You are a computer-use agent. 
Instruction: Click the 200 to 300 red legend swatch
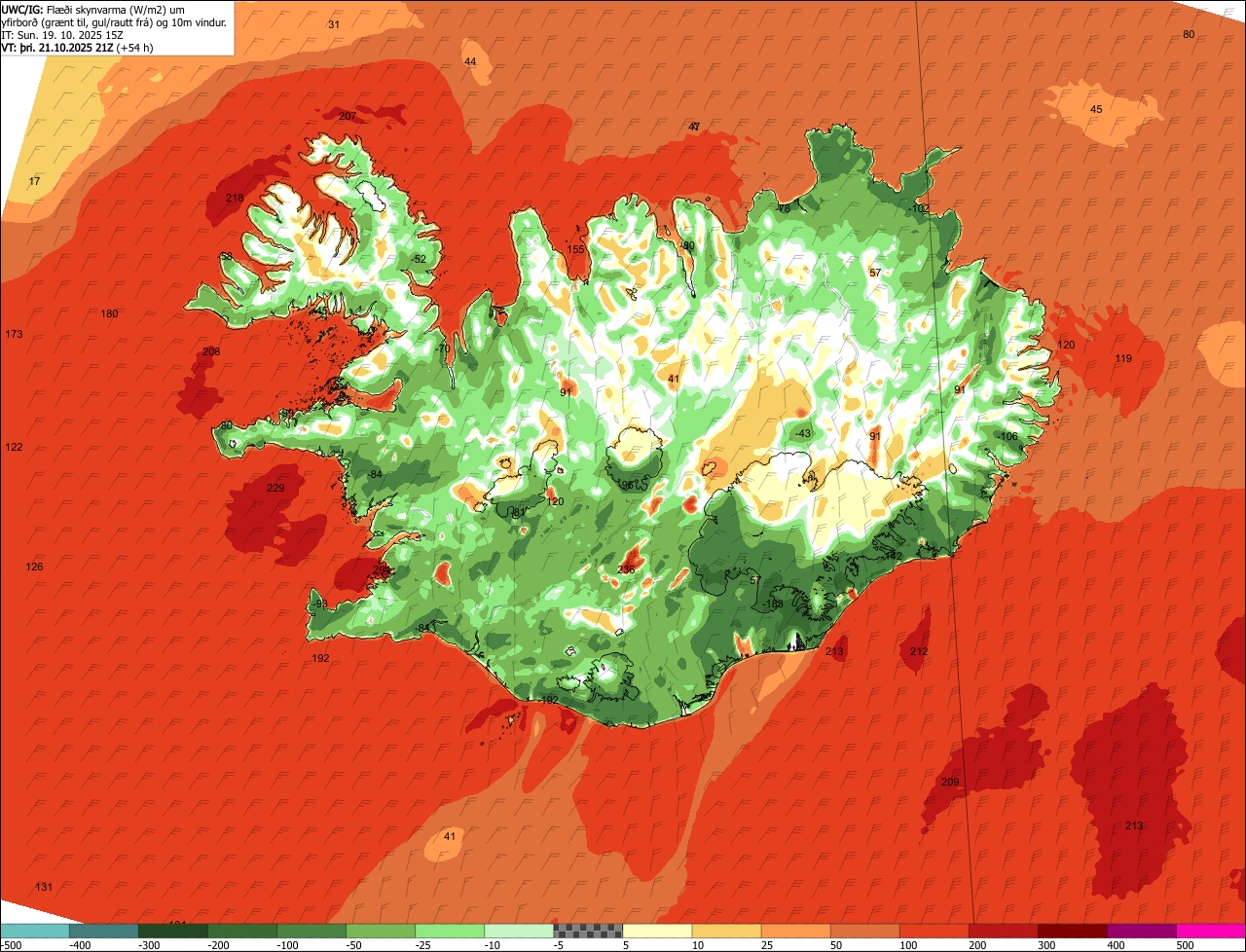point(1003,931)
